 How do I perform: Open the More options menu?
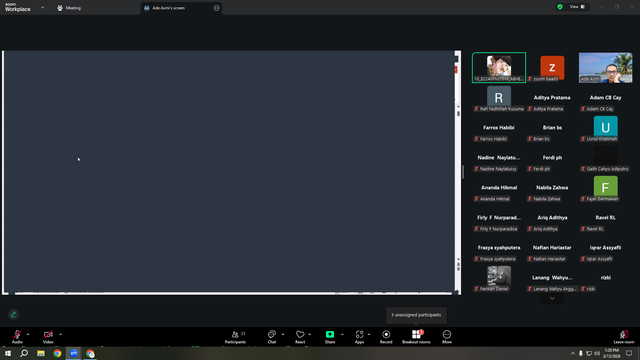pos(447,337)
